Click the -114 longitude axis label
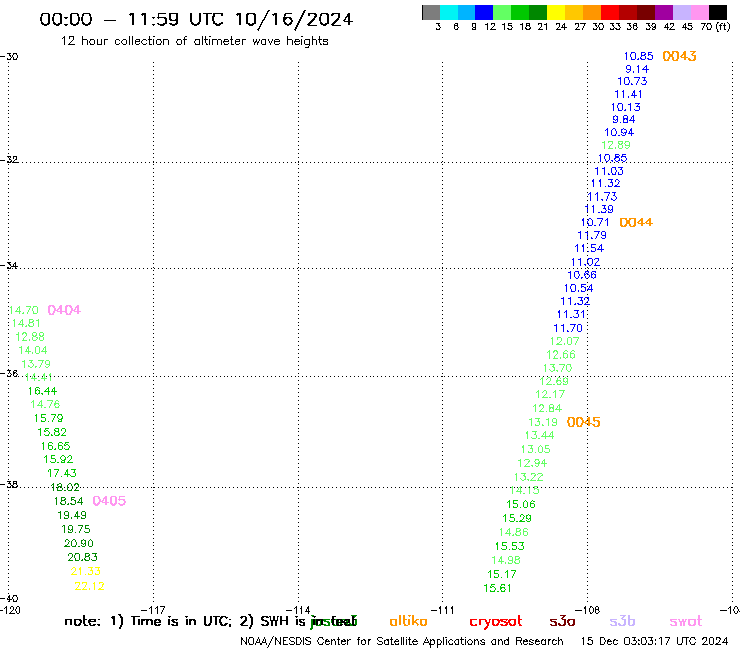 (300, 609)
